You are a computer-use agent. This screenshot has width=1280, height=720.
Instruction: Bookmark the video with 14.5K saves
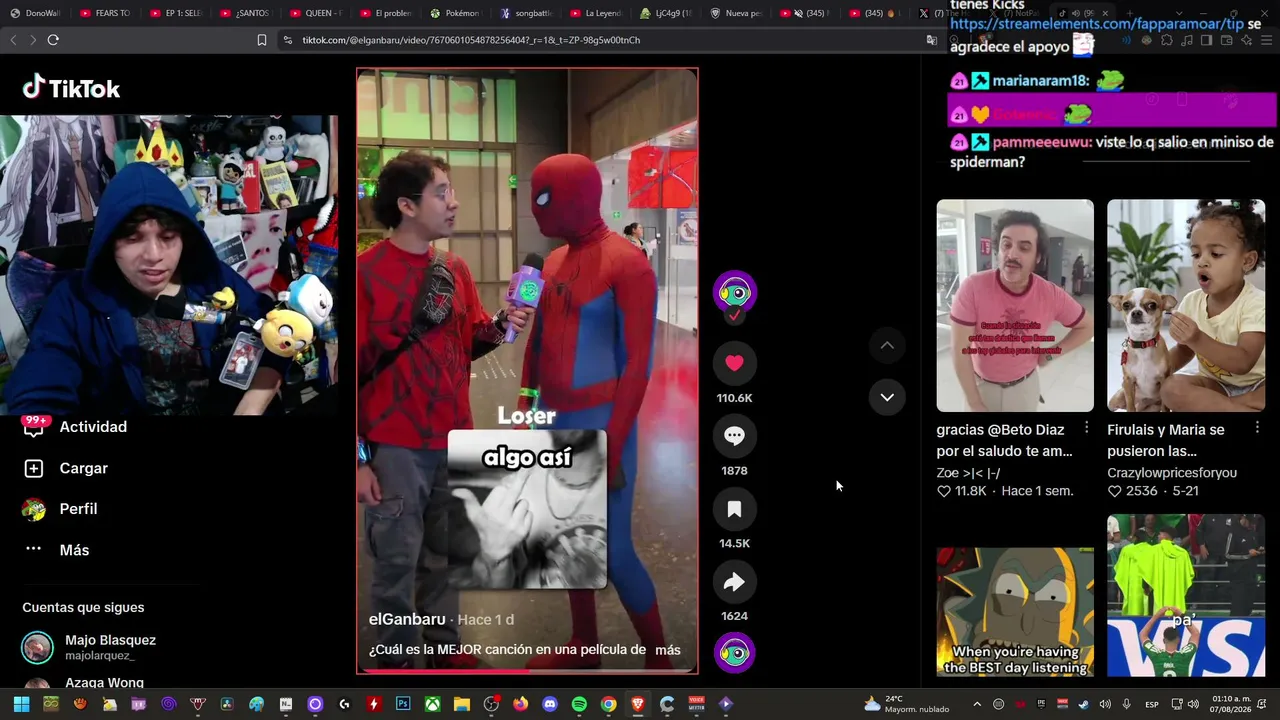[734, 509]
